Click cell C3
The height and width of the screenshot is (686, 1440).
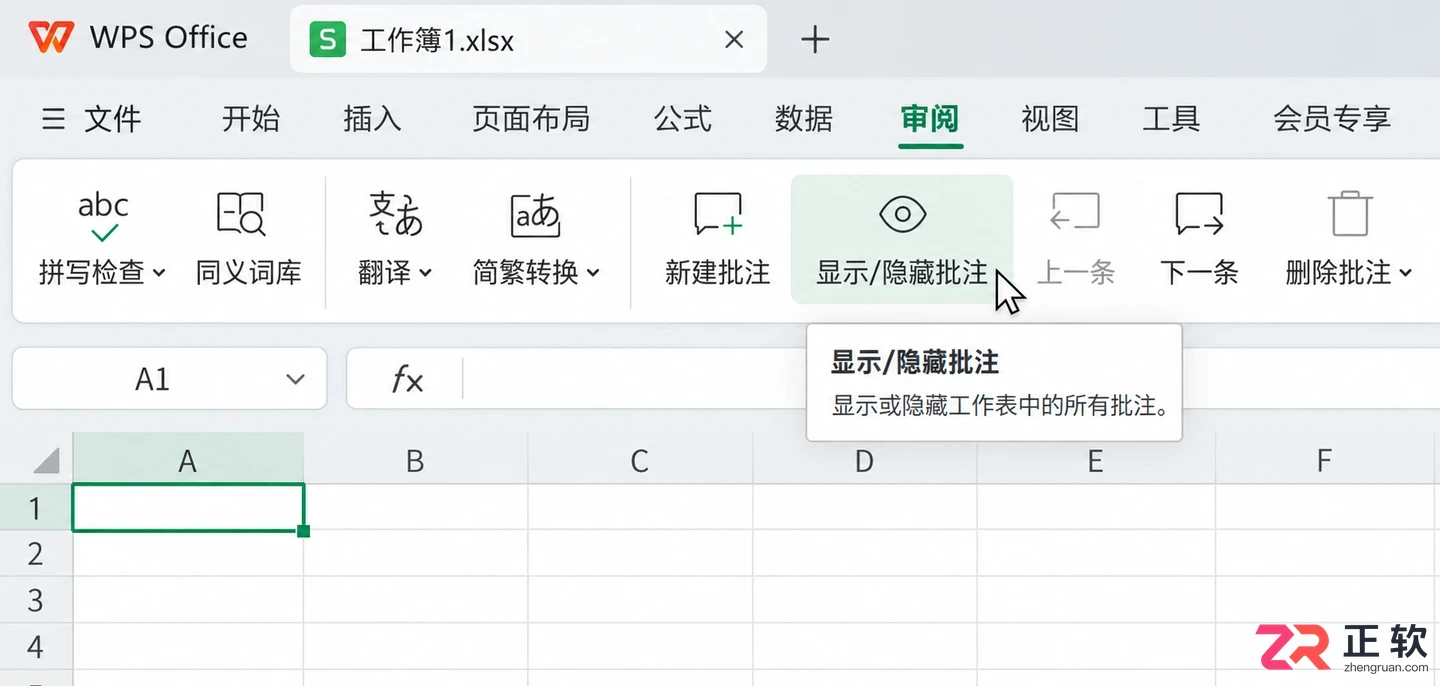click(x=640, y=600)
